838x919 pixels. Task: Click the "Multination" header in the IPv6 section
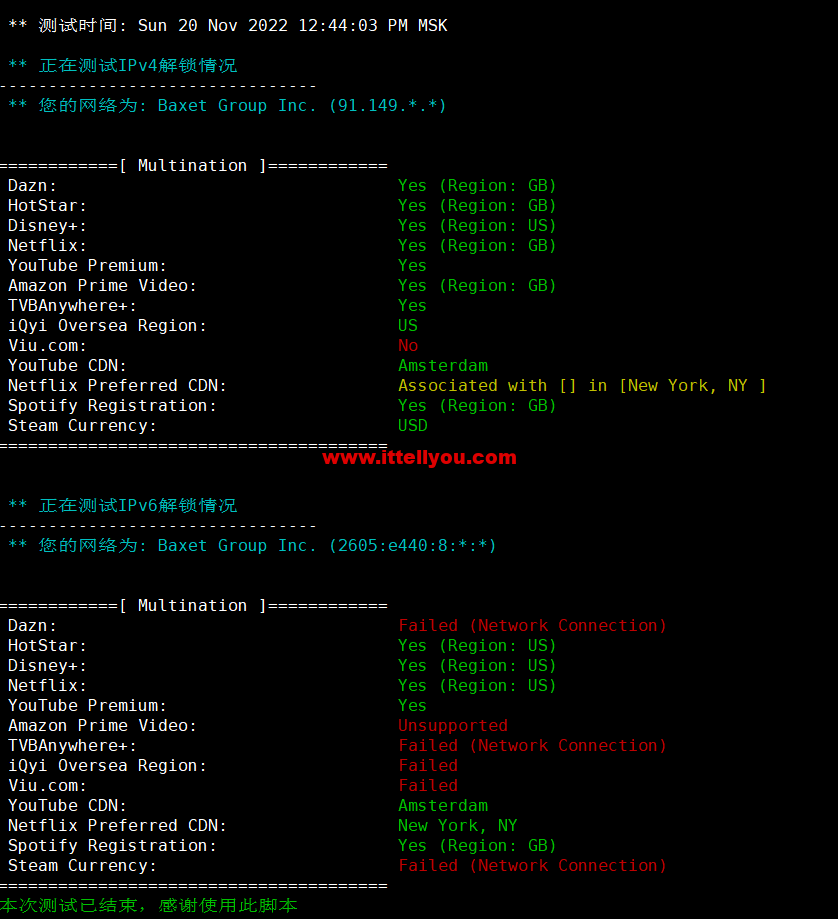pos(192,606)
